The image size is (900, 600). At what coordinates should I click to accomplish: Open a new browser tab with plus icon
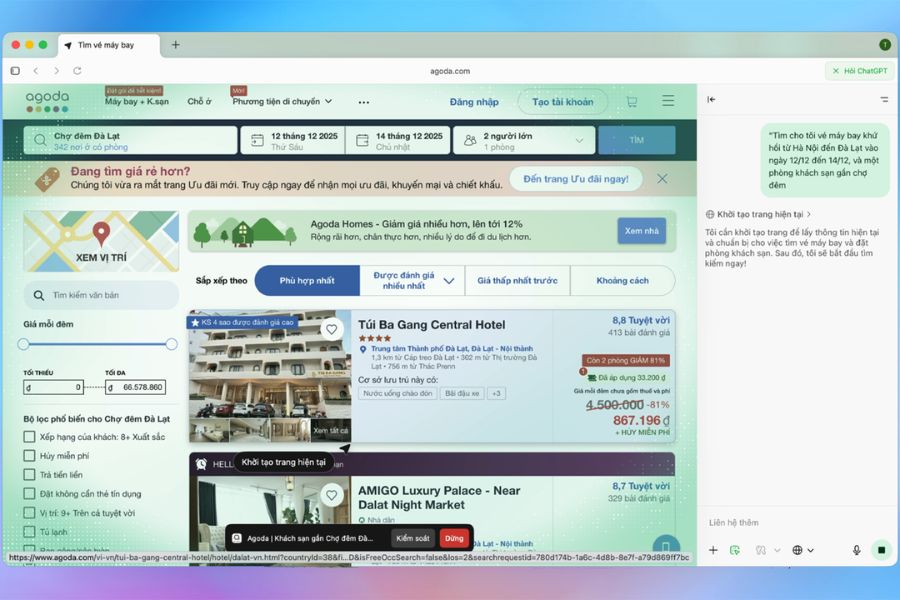pyautogui.click(x=176, y=45)
